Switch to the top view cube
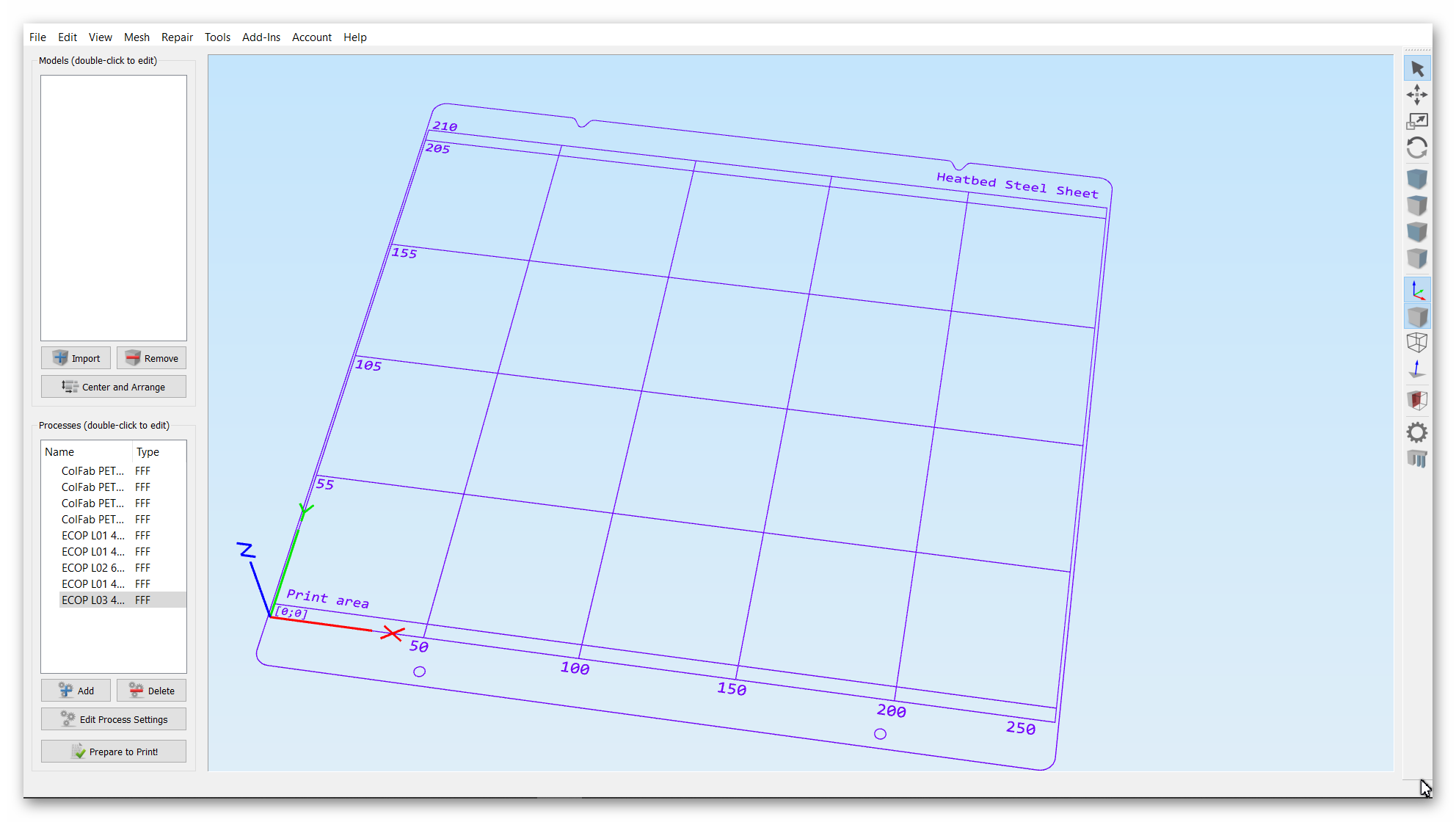 pyautogui.click(x=1417, y=205)
